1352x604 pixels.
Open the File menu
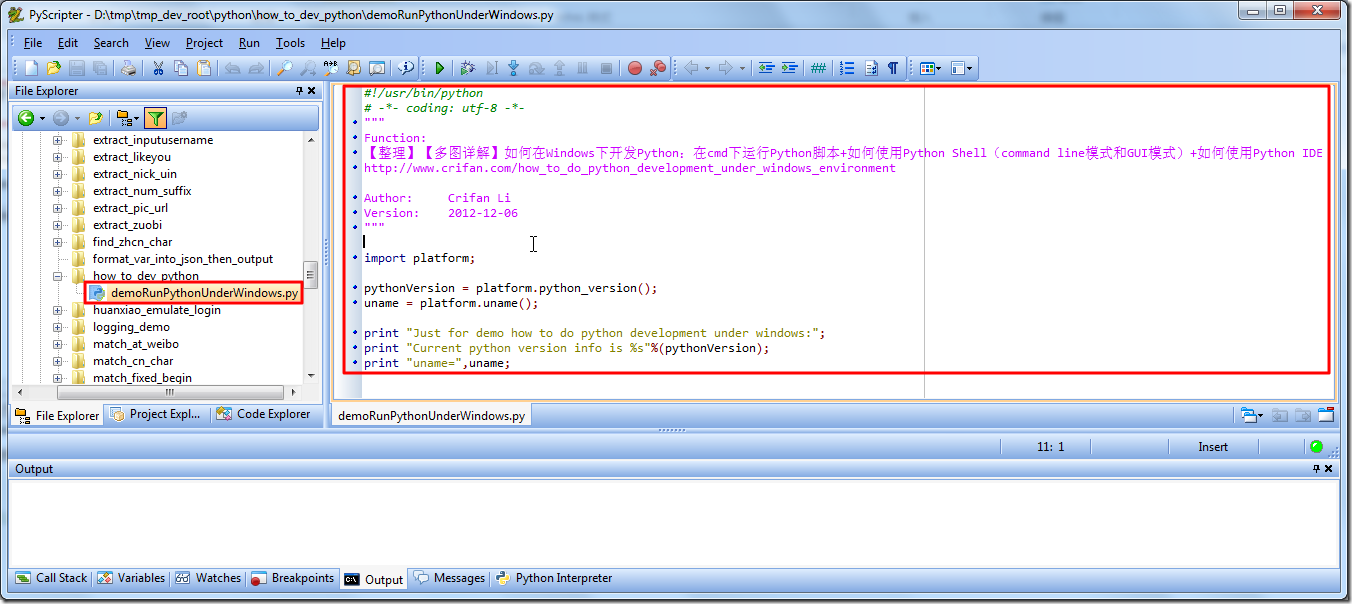(x=33, y=43)
